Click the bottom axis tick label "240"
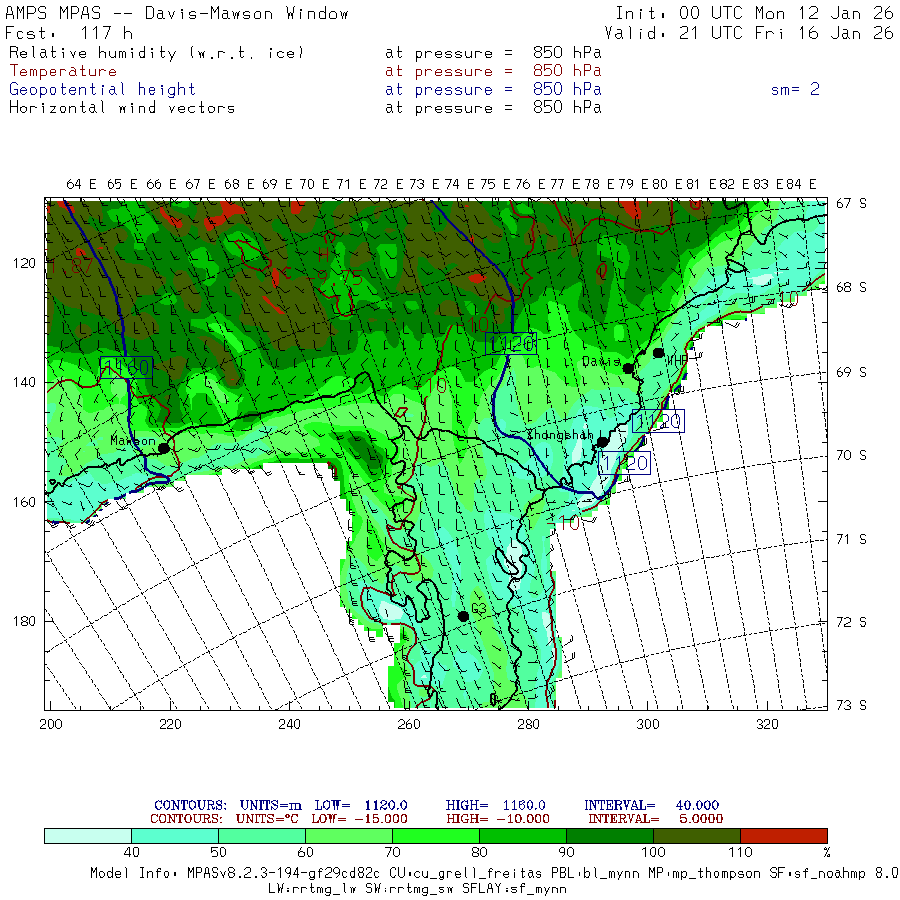 click(289, 724)
